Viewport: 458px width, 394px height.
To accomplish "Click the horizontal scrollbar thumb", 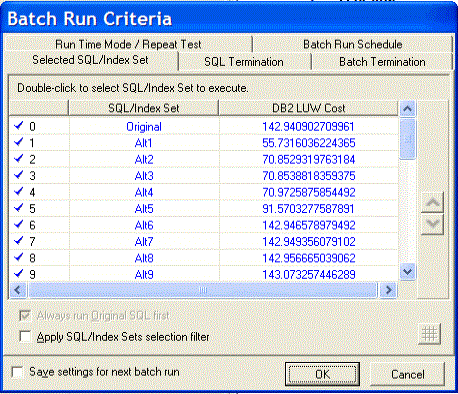I will tap(203, 290).
